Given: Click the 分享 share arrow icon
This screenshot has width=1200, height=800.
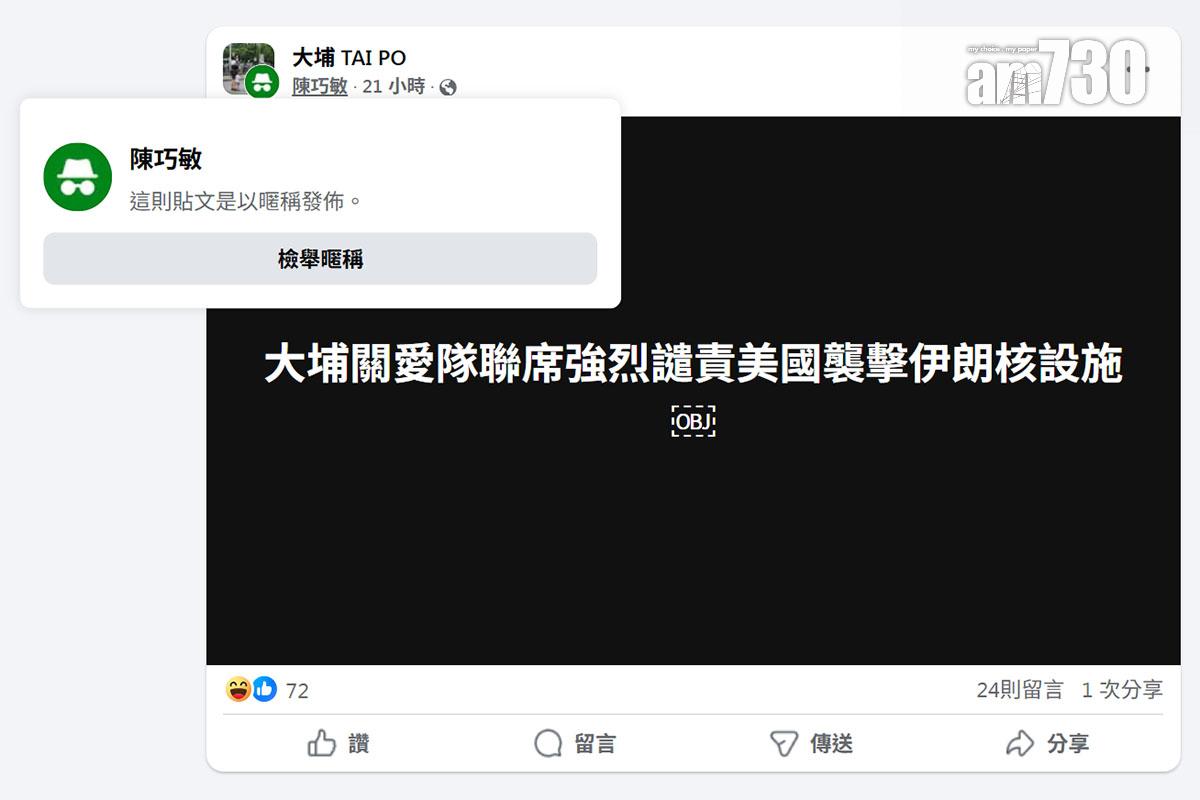Looking at the screenshot, I should pyautogui.click(x=1019, y=743).
